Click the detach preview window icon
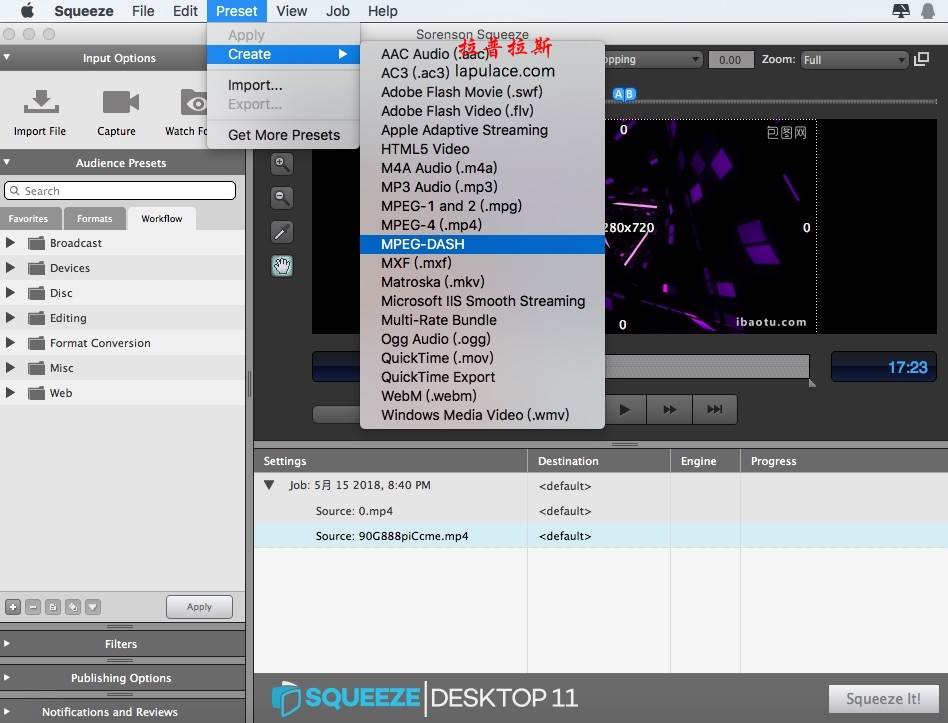Screen dimensions: 948x723 pos(921,60)
